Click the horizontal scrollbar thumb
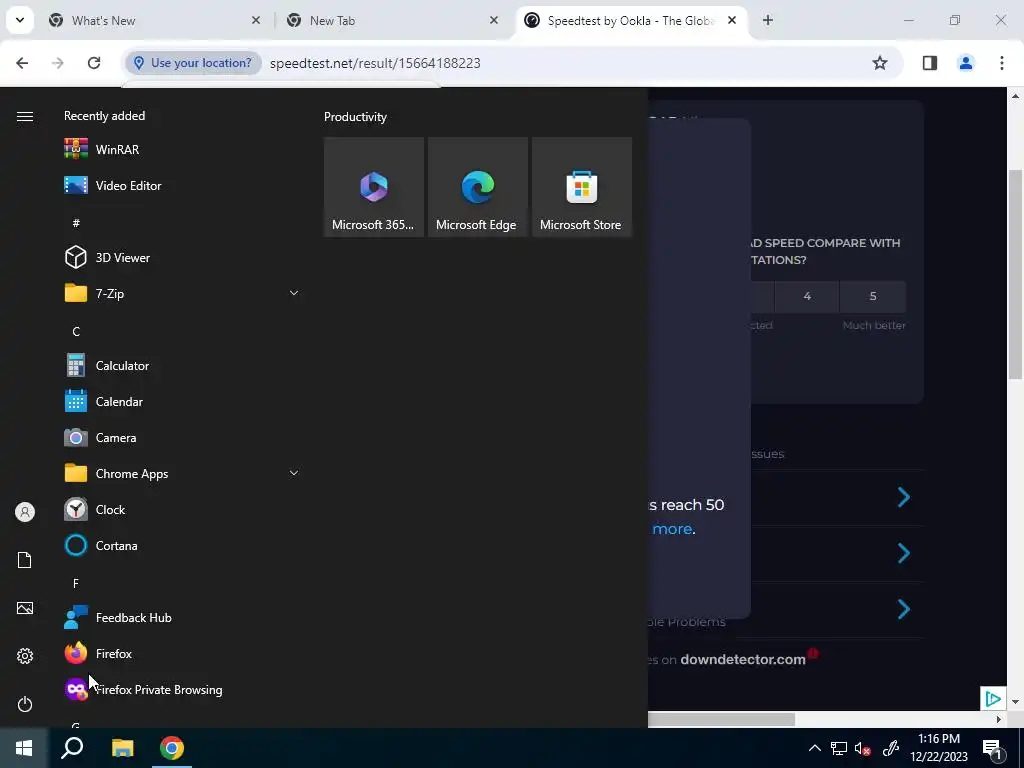Viewport: 1024px width, 768px height. (721, 719)
